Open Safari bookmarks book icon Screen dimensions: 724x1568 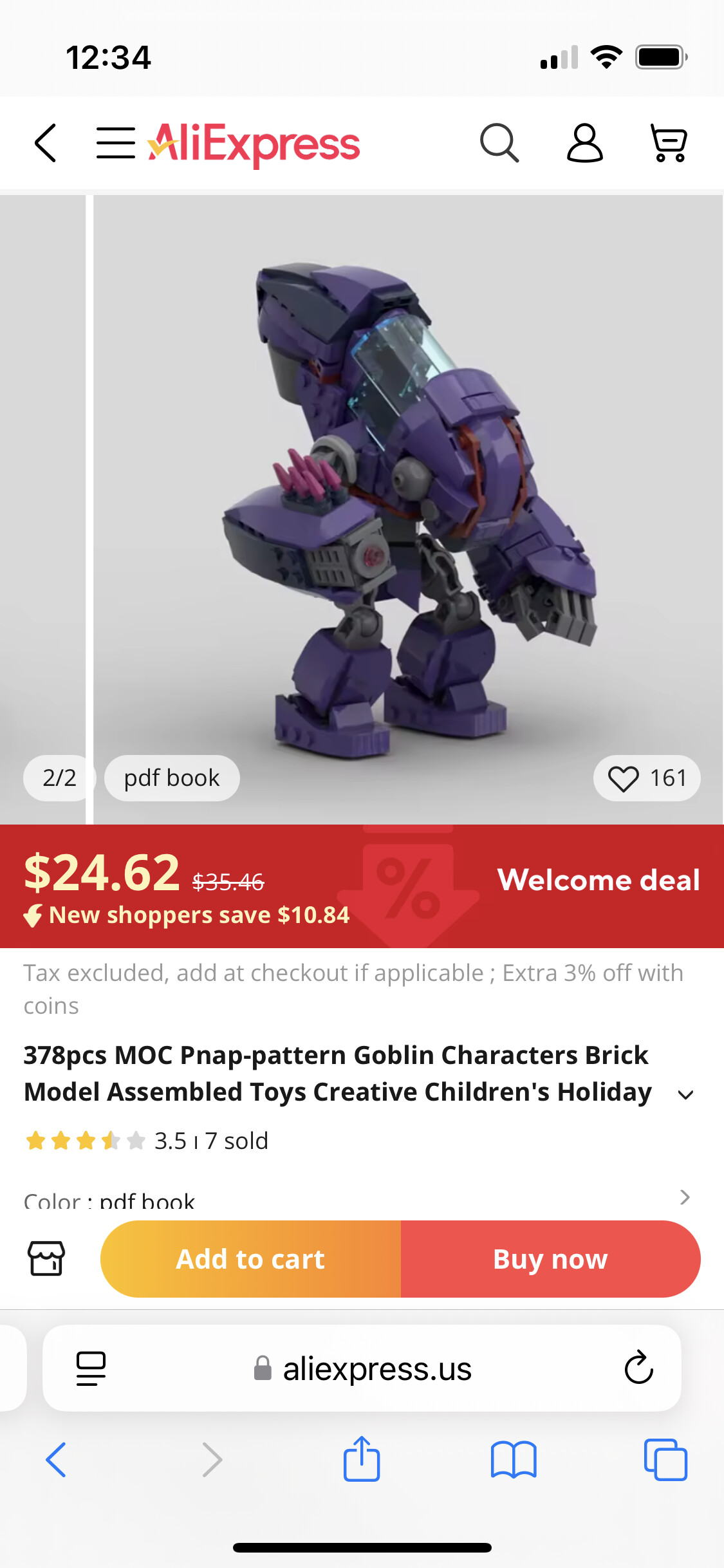513,1459
